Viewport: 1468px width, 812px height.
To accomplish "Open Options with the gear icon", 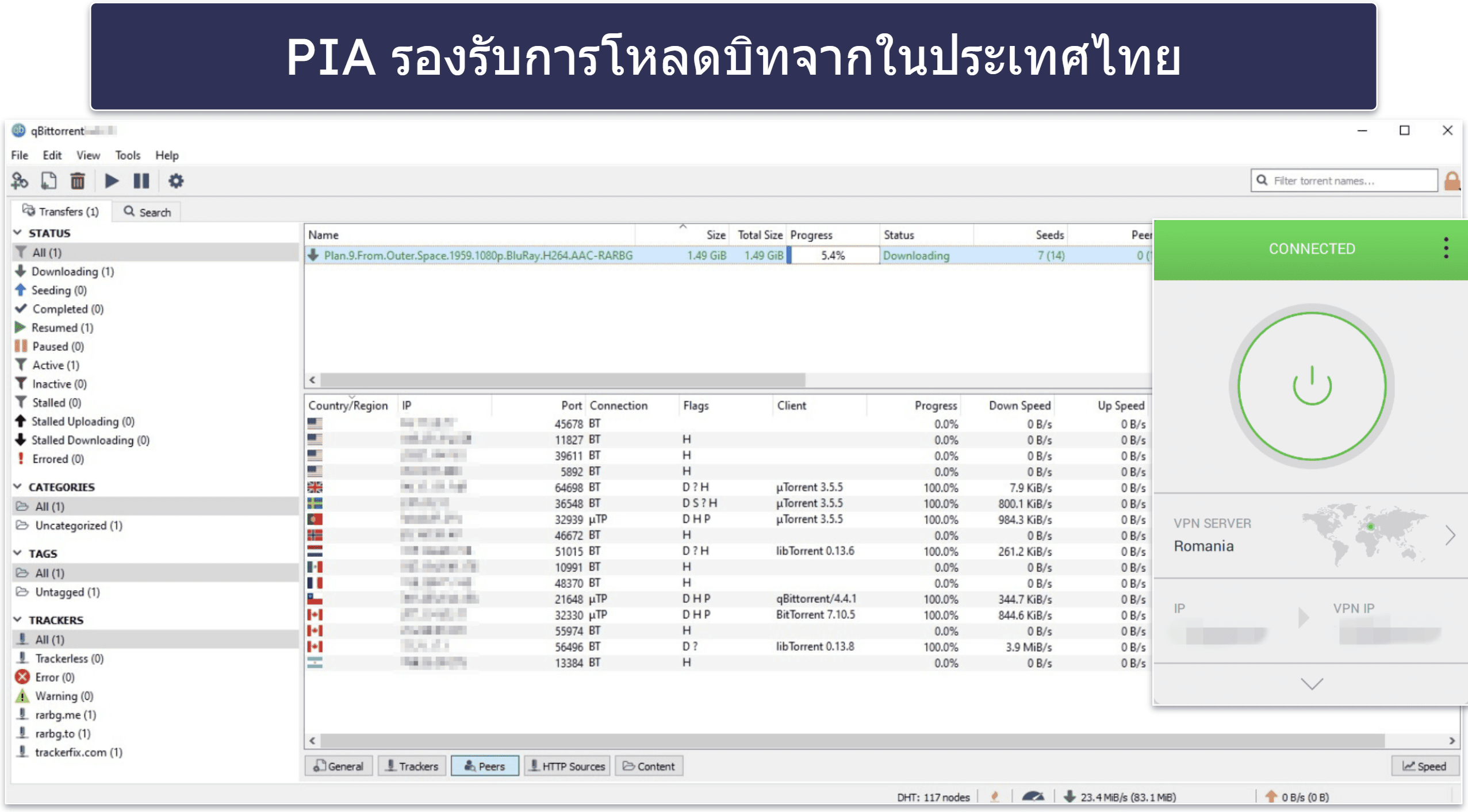I will coord(176,181).
